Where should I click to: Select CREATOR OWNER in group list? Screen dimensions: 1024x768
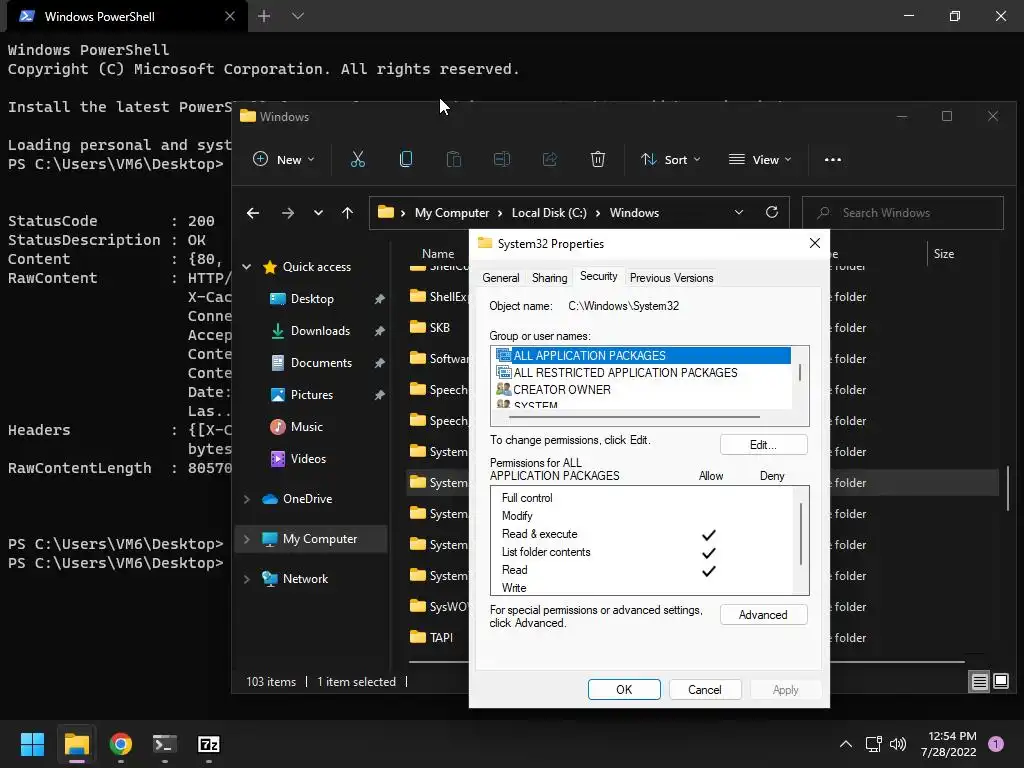point(643,389)
